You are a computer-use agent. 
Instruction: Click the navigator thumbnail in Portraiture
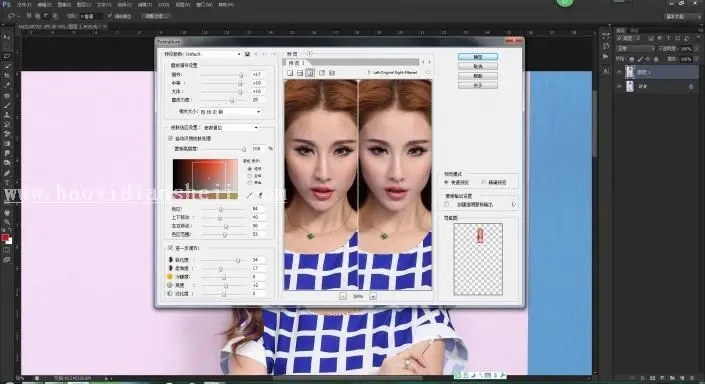pyautogui.click(x=478, y=259)
